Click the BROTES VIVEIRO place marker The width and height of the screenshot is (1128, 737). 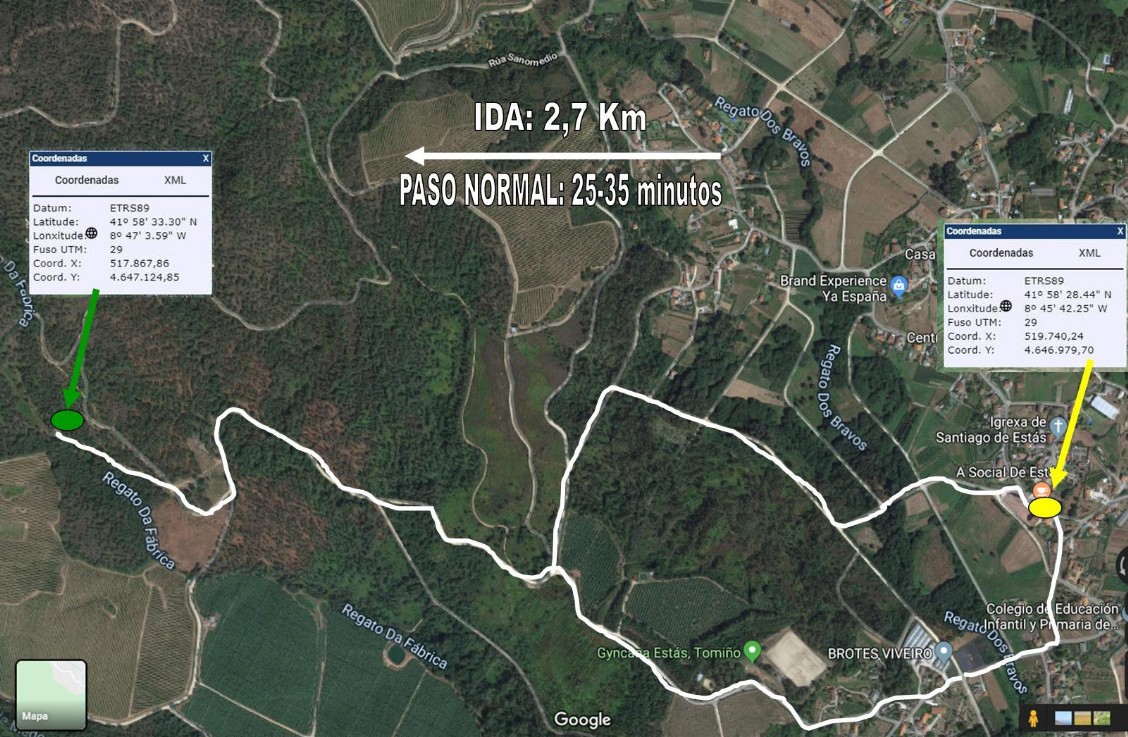pyautogui.click(x=943, y=652)
